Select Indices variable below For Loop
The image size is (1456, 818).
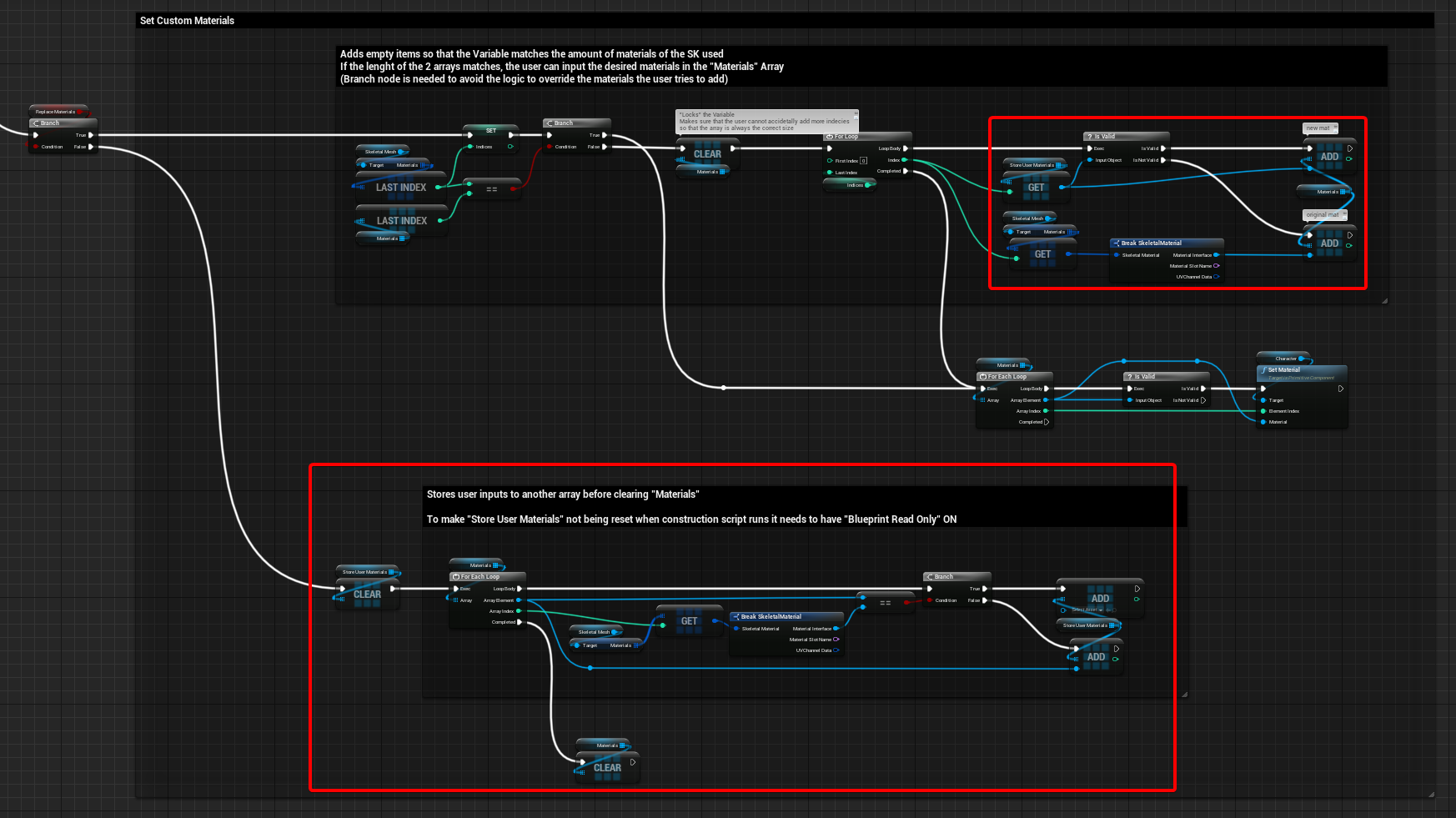tap(849, 185)
